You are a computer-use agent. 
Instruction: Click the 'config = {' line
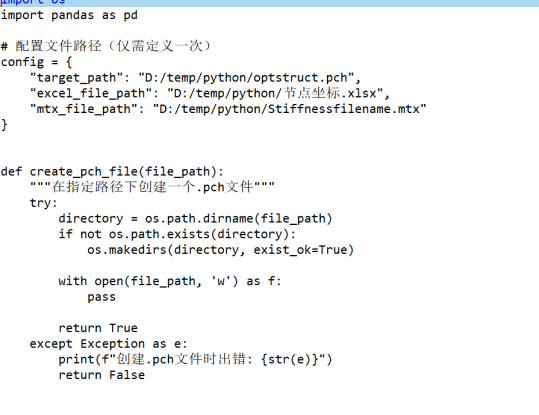[x=36, y=62]
